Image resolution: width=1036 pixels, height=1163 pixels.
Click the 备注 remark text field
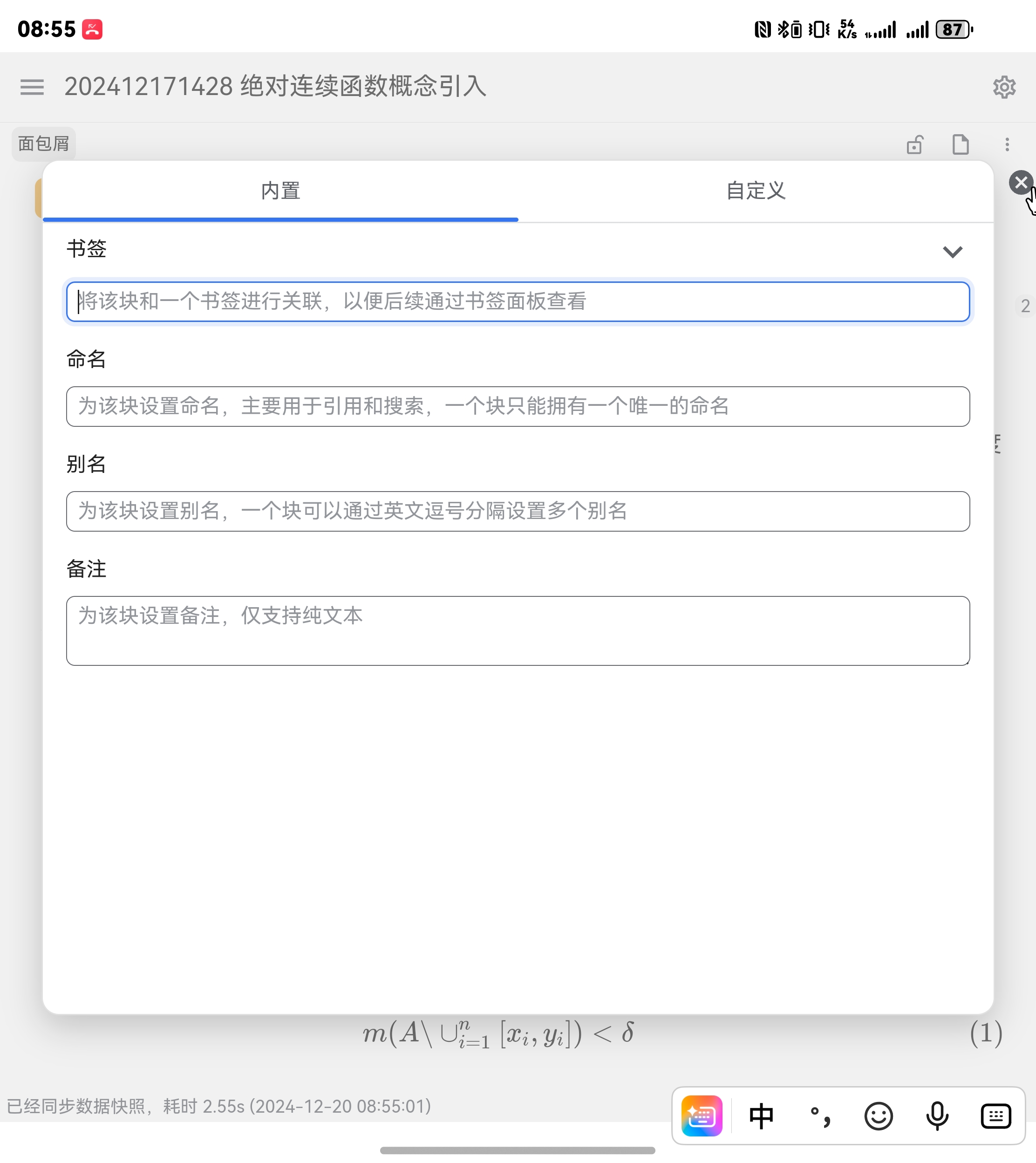click(518, 631)
